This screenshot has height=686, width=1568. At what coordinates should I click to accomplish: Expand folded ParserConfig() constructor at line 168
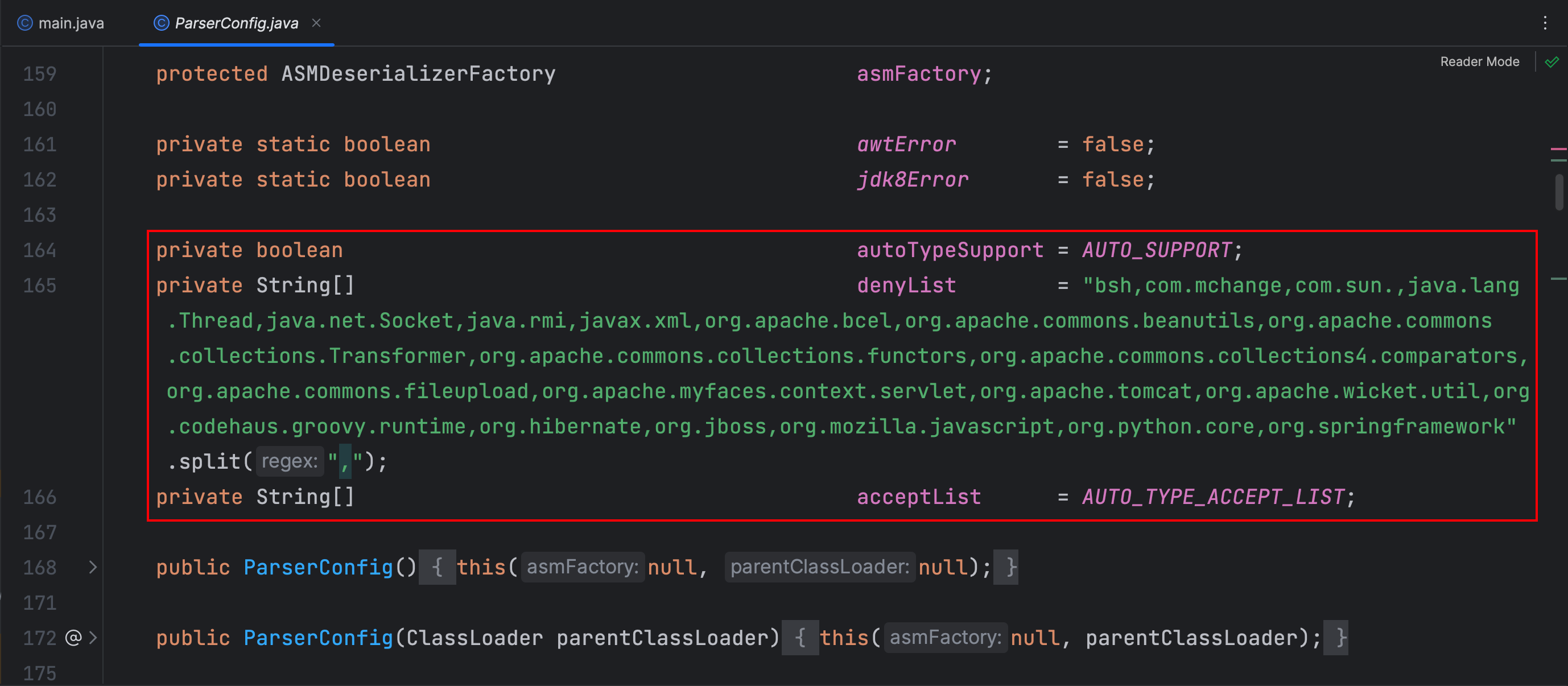tap(93, 567)
